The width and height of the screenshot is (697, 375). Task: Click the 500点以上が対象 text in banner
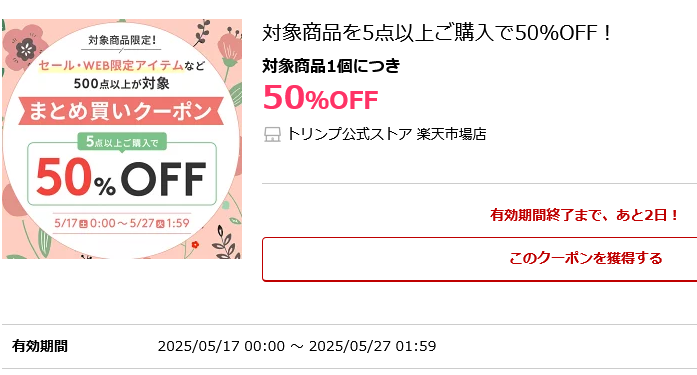tap(121, 84)
